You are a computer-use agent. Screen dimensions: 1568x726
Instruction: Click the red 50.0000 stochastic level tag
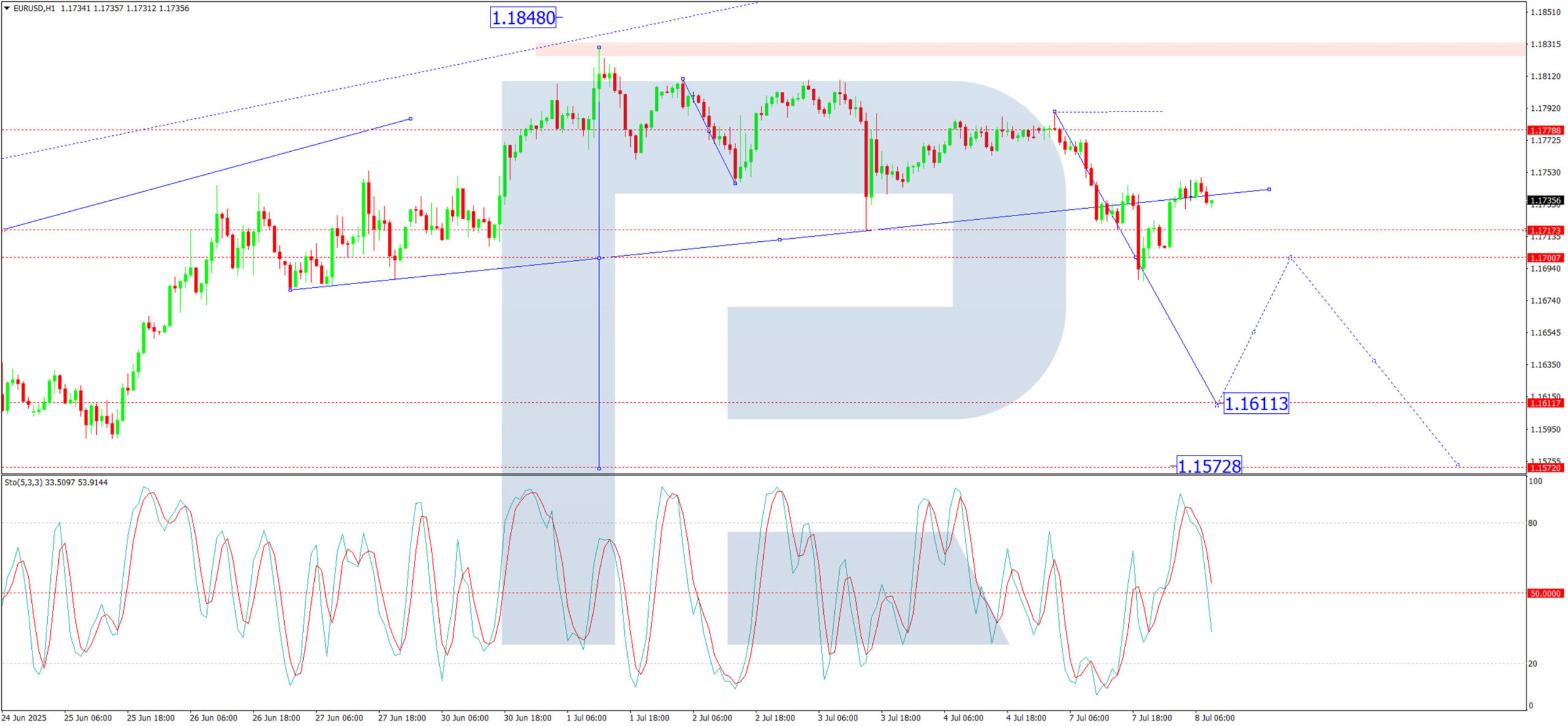(x=1545, y=593)
